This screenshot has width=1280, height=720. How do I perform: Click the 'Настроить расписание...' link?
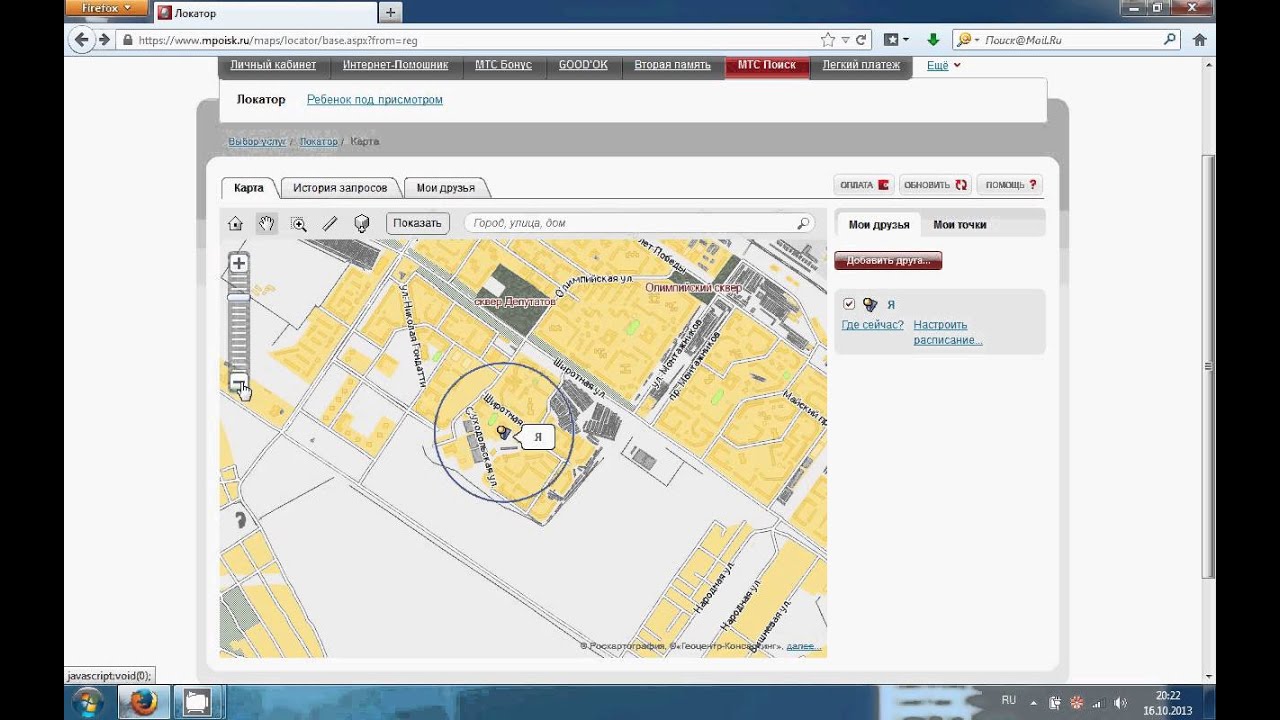click(x=948, y=332)
